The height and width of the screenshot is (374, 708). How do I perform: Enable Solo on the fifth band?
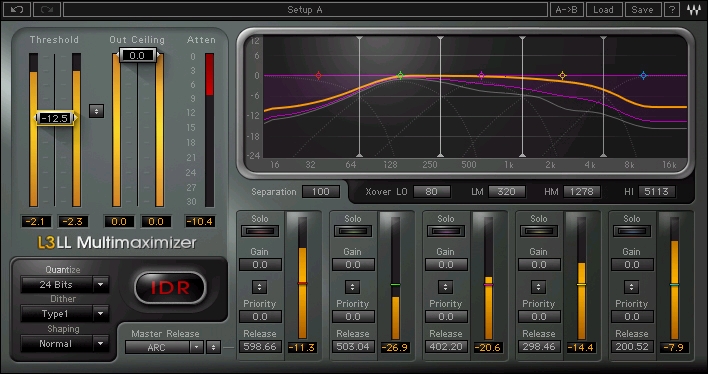pyautogui.click(x=632, y=231)
